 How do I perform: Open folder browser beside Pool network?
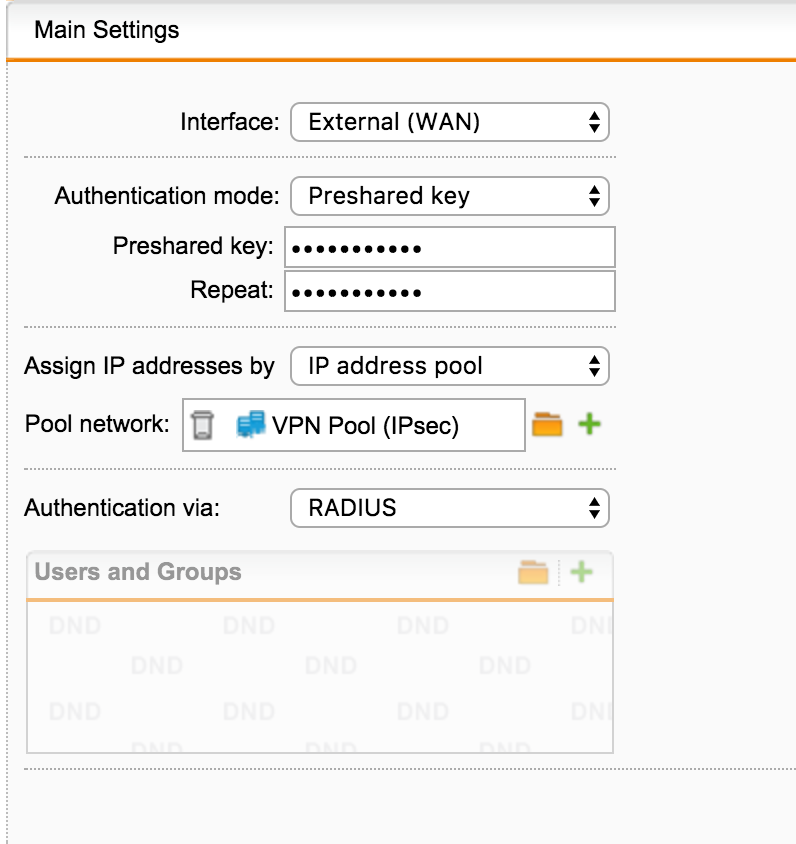click(547, 424)
